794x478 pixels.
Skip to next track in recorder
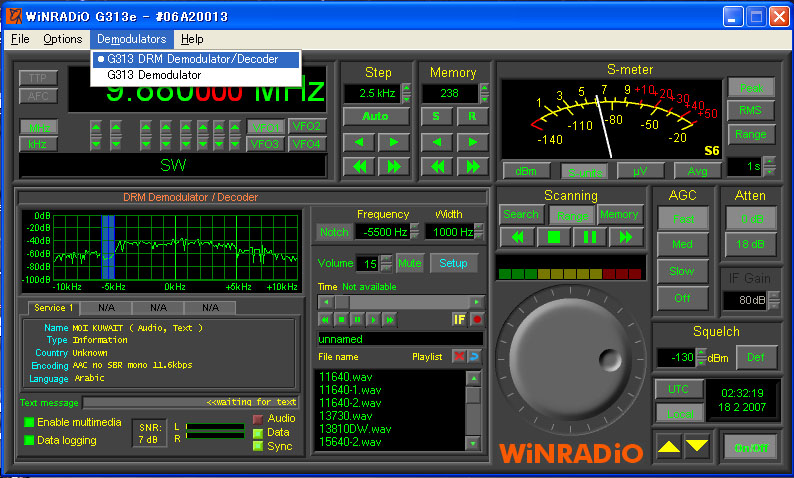point(390,320)
